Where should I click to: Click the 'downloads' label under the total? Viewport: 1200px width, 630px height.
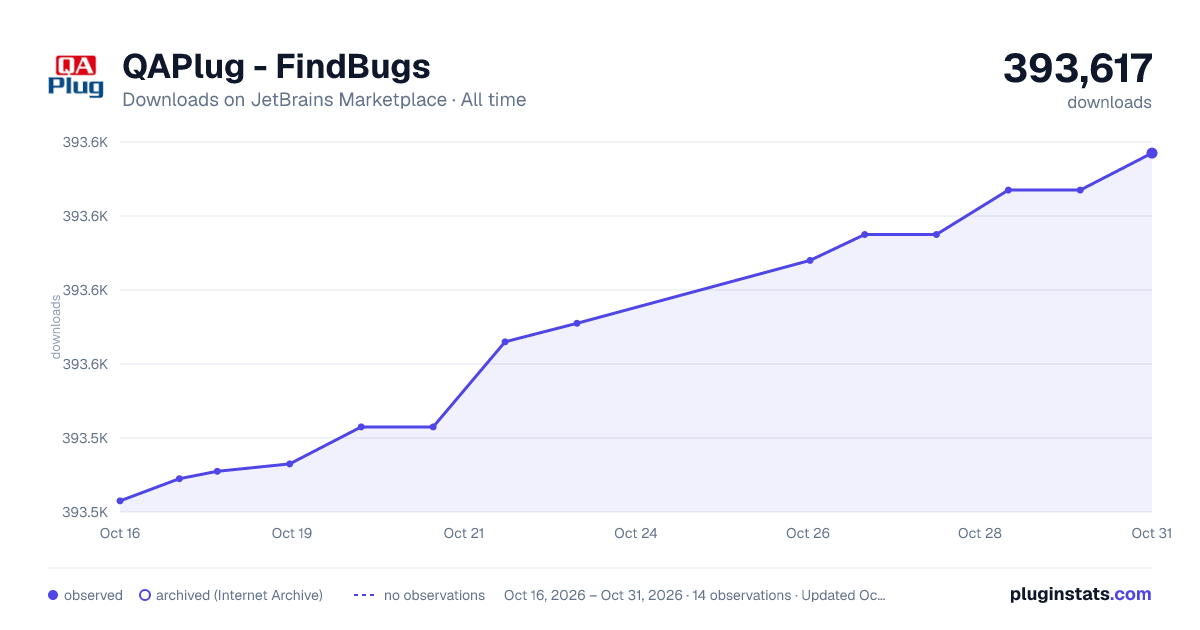tap(1109, 102)
